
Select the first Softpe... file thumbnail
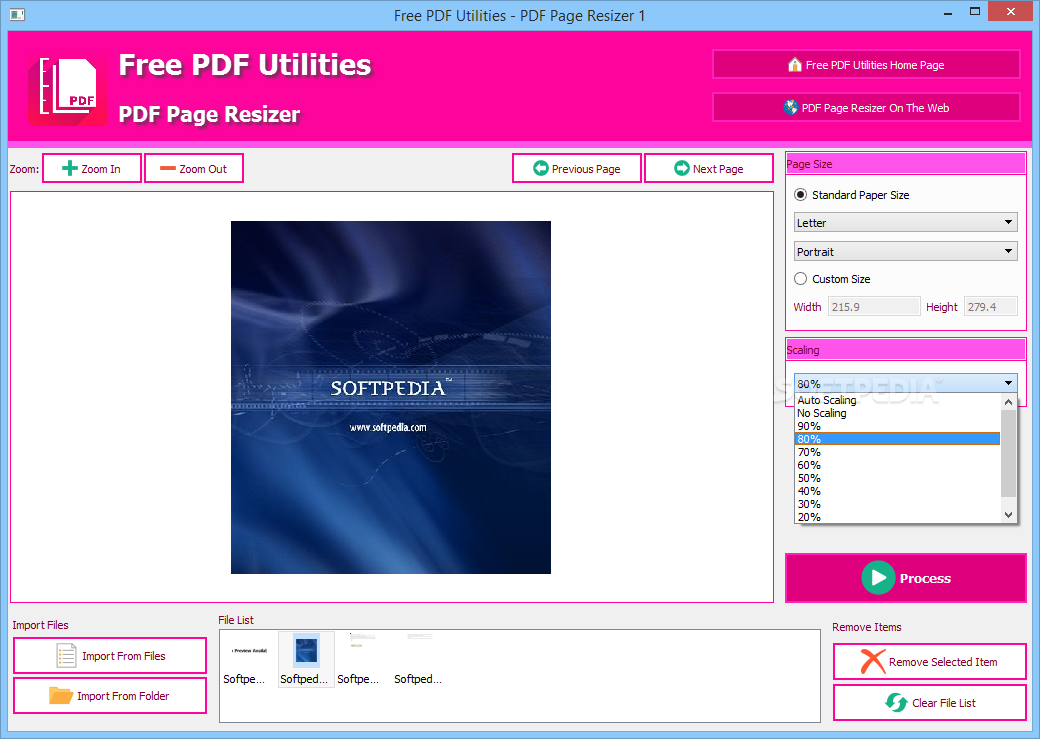[x=249, y=659]
